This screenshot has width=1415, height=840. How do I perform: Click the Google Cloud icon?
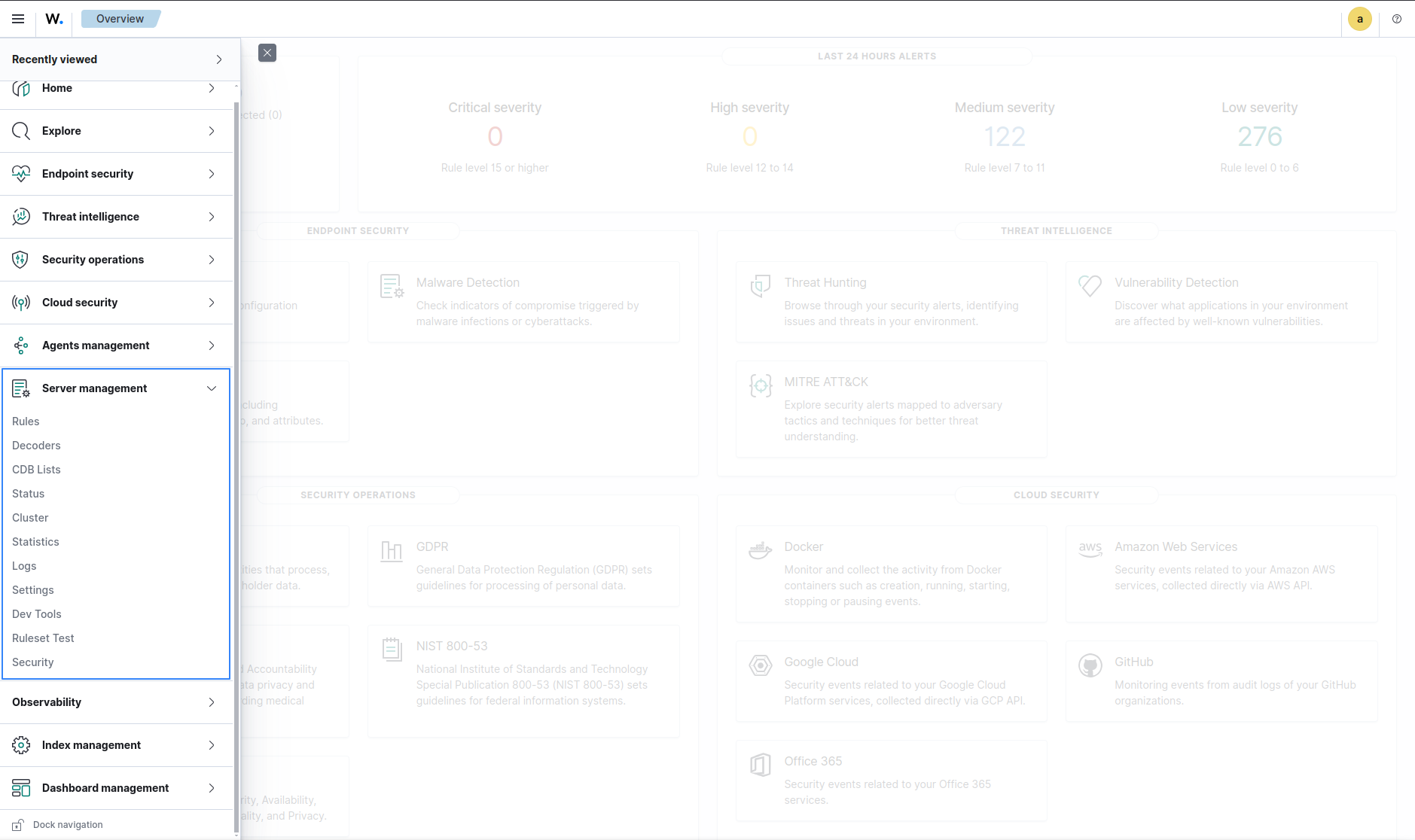(761, 665)
